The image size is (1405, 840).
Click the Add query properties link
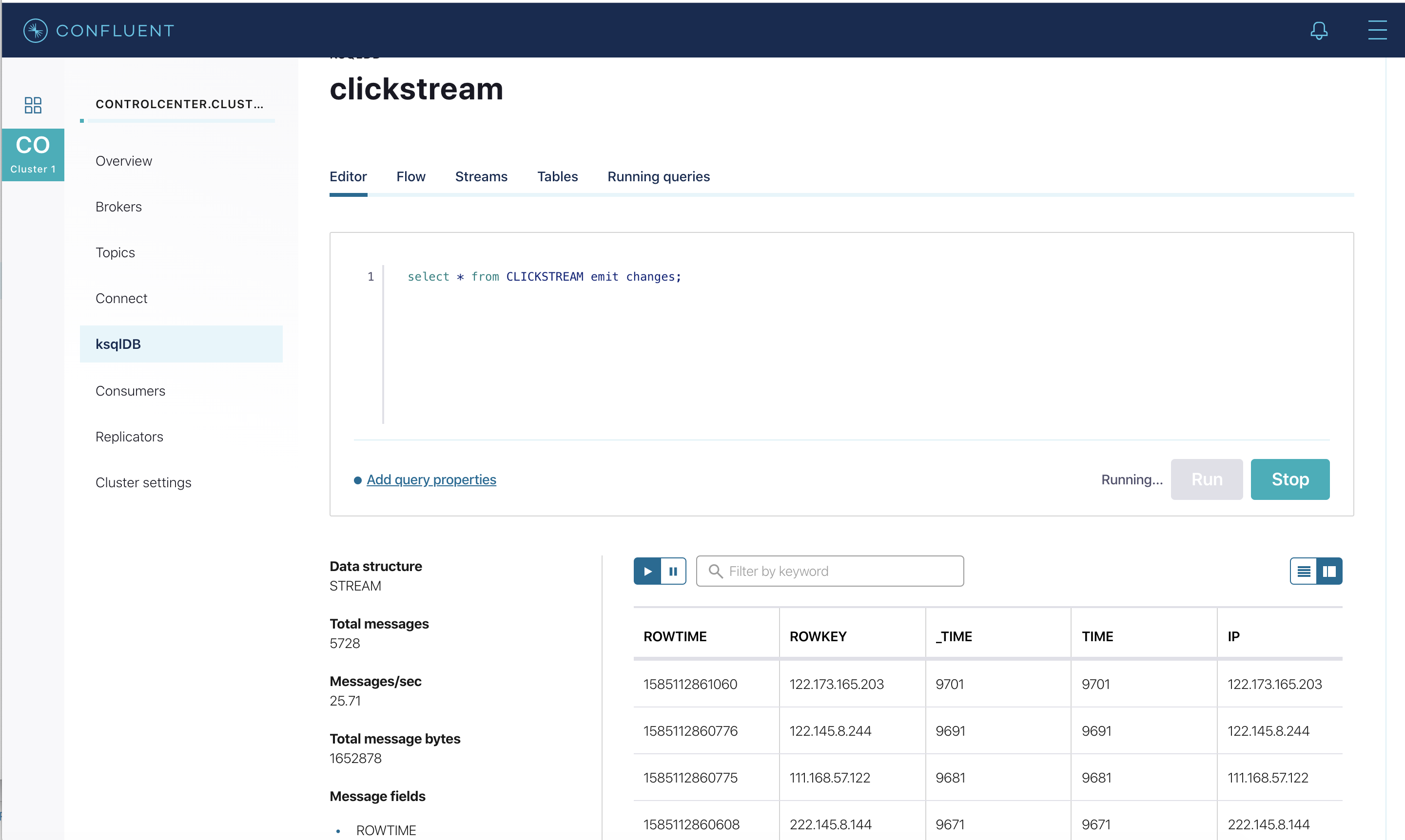coord(431,479)
